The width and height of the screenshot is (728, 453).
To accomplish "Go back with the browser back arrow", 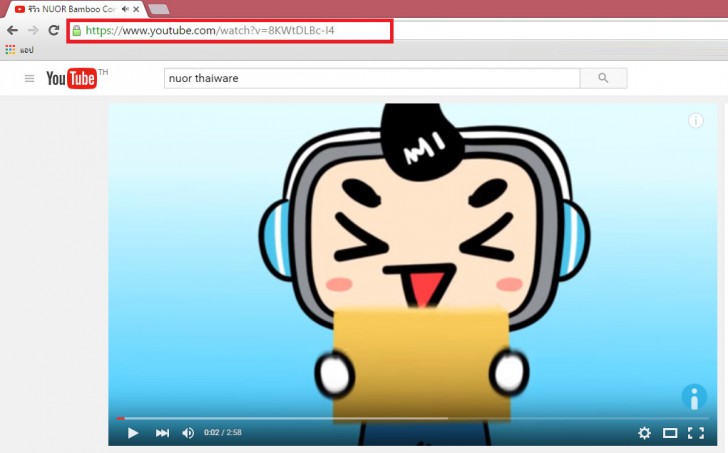I will tap(13, 31).
